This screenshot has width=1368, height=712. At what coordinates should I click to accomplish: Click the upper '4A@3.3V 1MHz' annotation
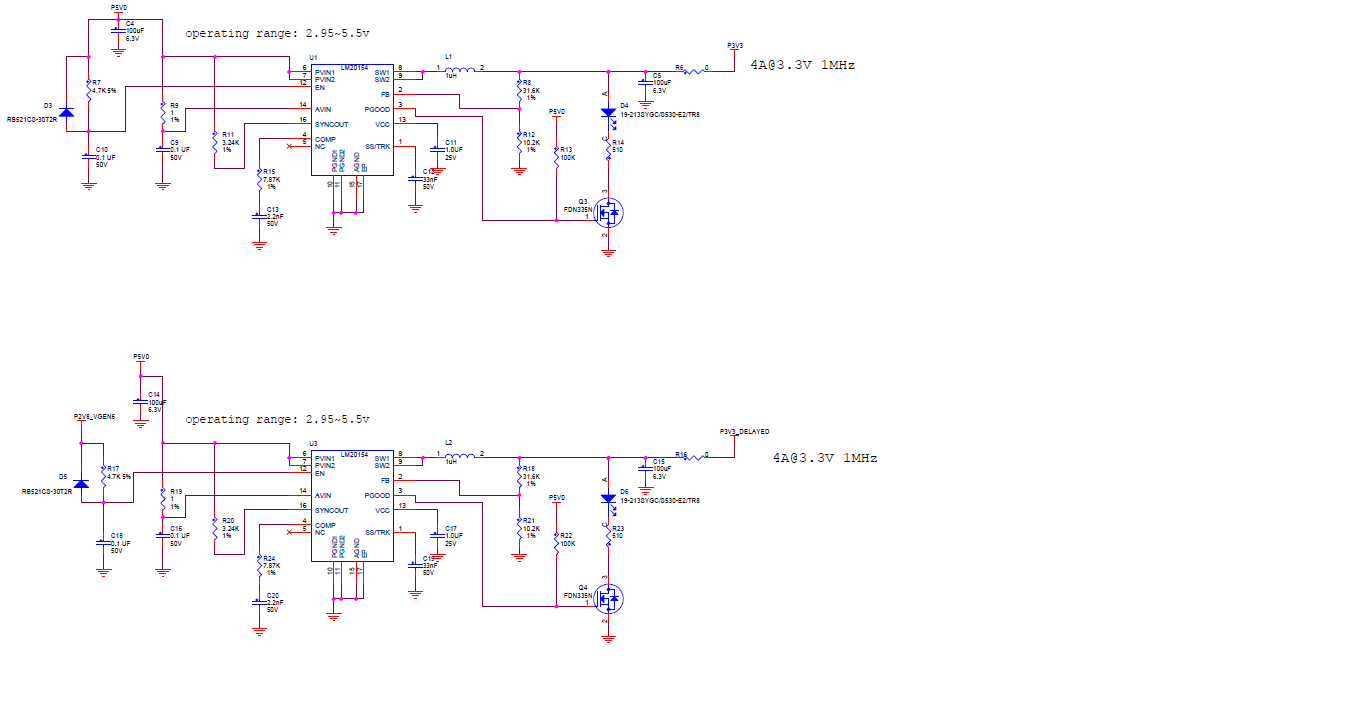[x=802, y=65]
